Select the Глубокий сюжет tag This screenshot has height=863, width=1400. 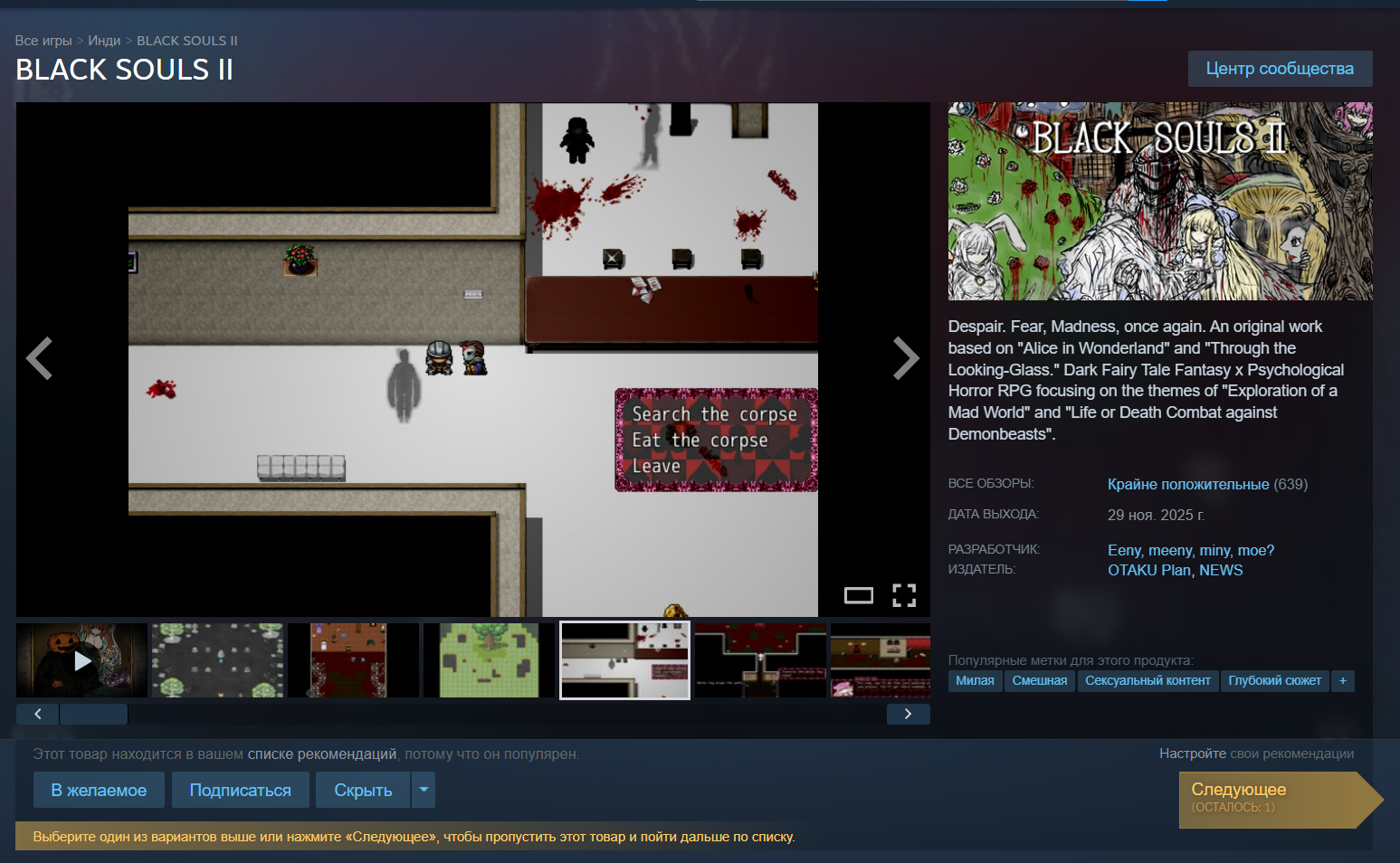click(1274, 681)
